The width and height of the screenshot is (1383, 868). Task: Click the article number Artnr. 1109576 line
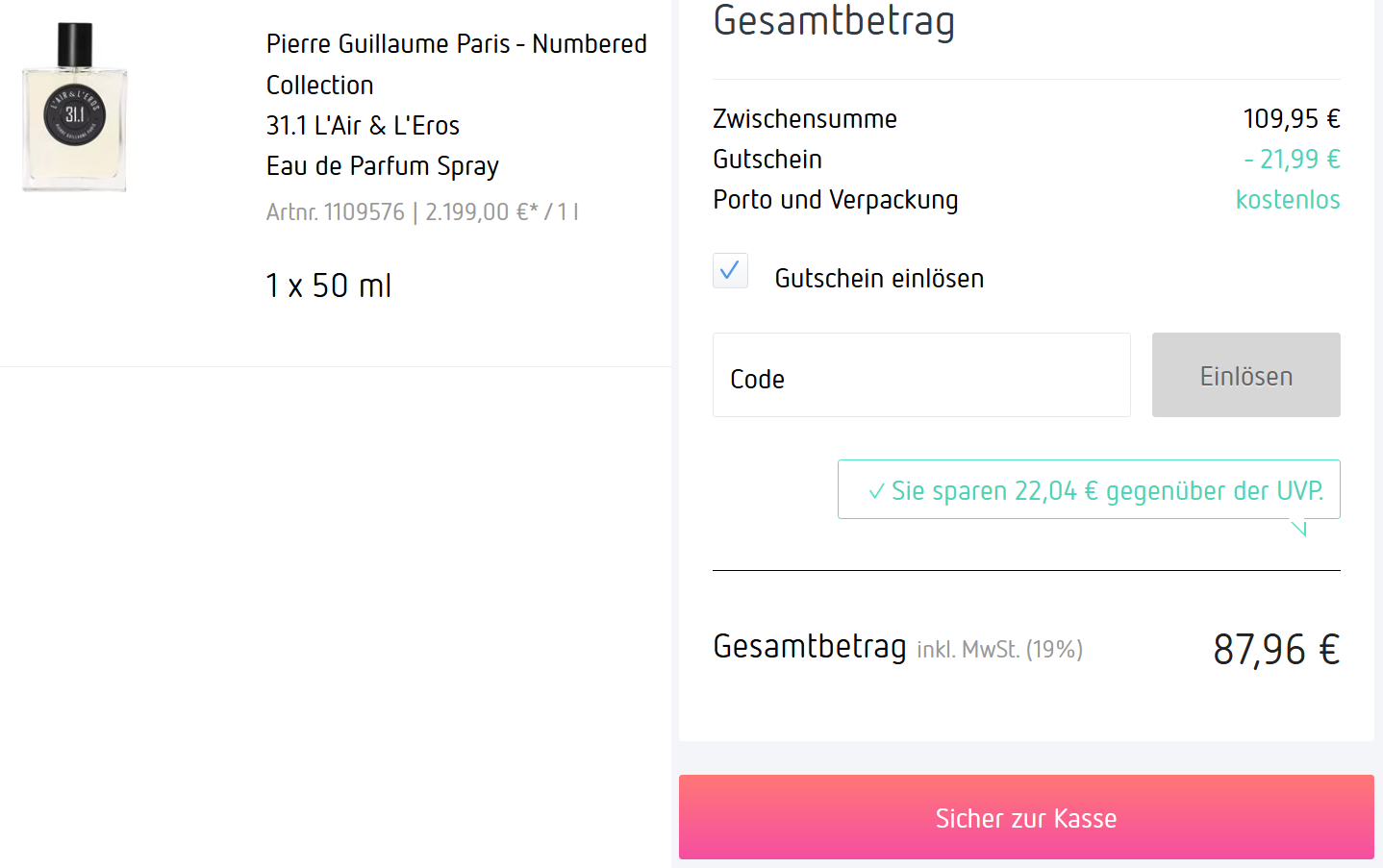coord(422,212)
